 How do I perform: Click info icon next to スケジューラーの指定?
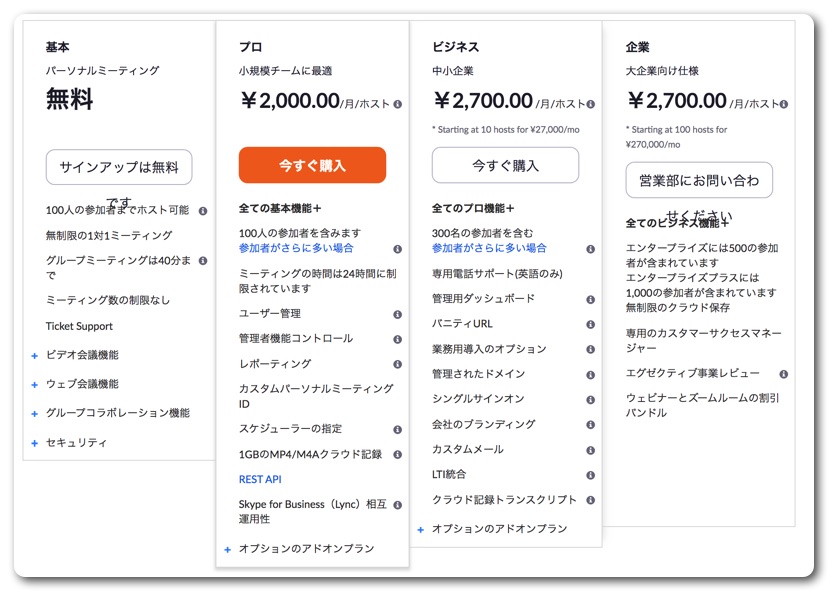(397, 429)
